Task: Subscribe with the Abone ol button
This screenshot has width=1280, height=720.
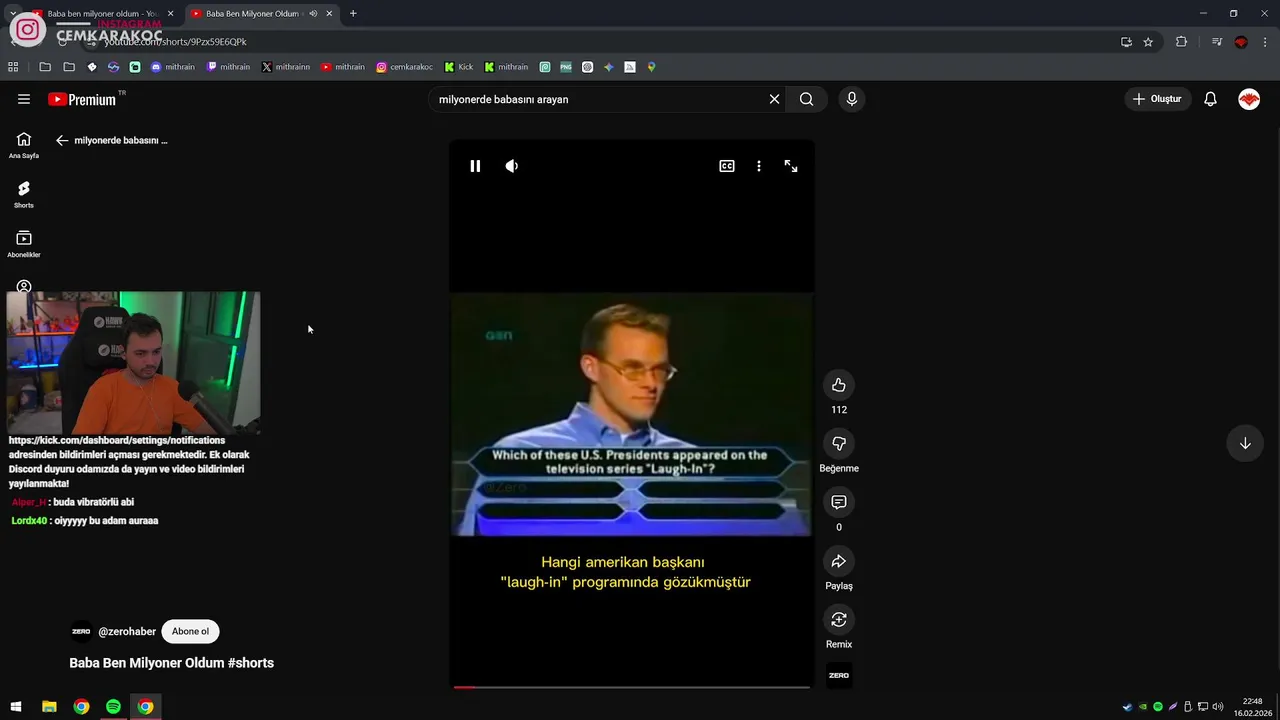Action: click(190, 631)
